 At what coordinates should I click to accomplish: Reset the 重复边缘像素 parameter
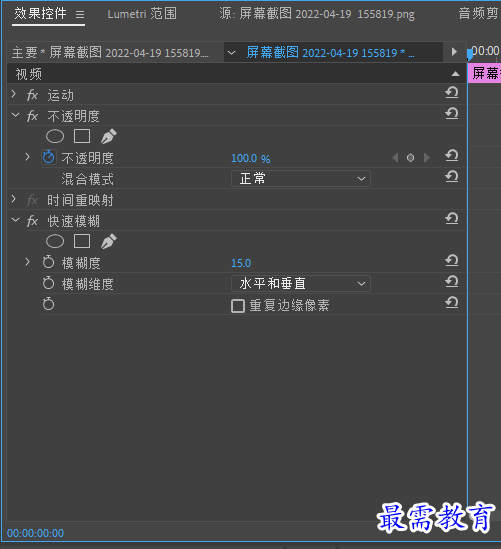(x=452, y=303)
